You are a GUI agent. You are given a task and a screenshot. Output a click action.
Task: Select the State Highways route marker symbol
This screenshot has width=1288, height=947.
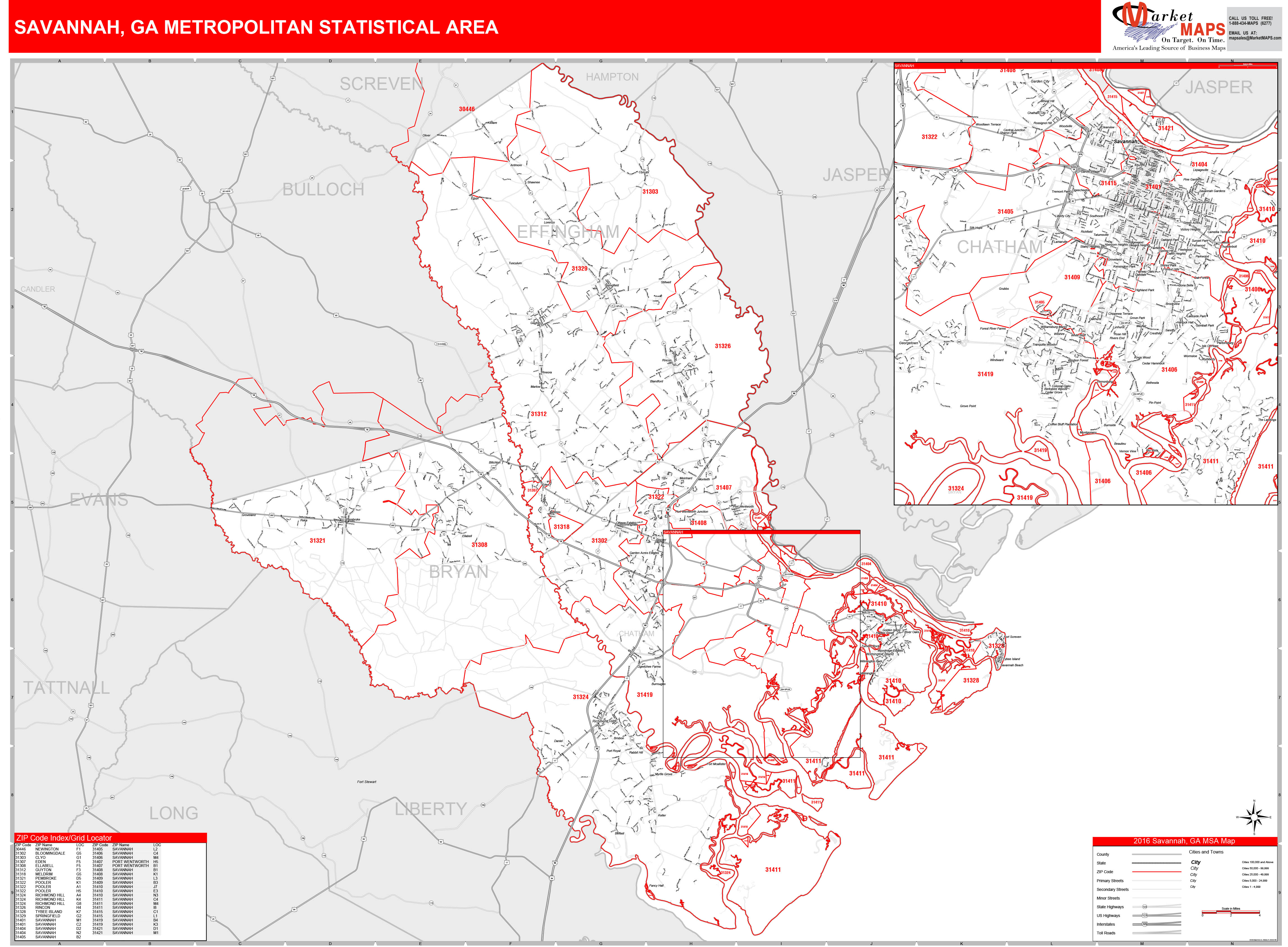[1145, 907]
